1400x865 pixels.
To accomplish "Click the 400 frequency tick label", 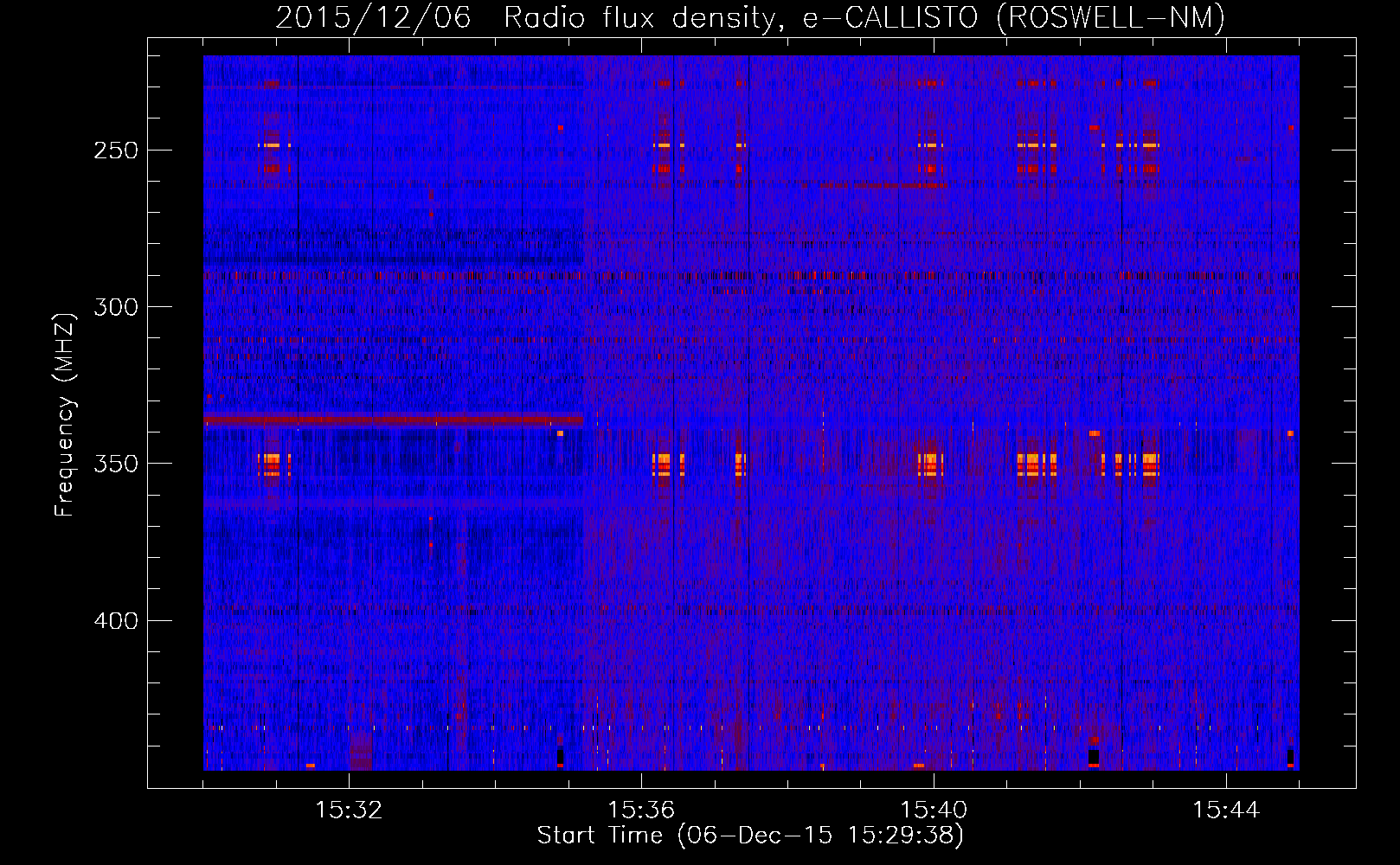I will point(116,621).
